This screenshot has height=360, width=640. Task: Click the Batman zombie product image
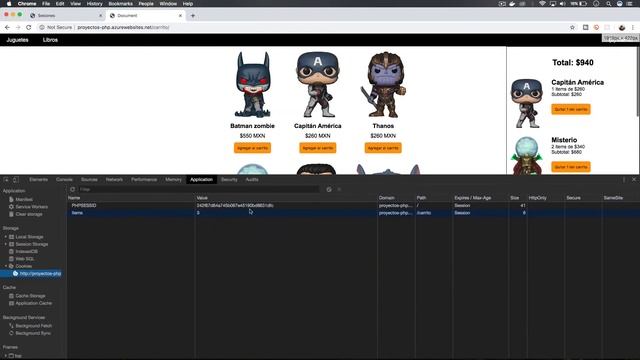[x=252, y=84]
